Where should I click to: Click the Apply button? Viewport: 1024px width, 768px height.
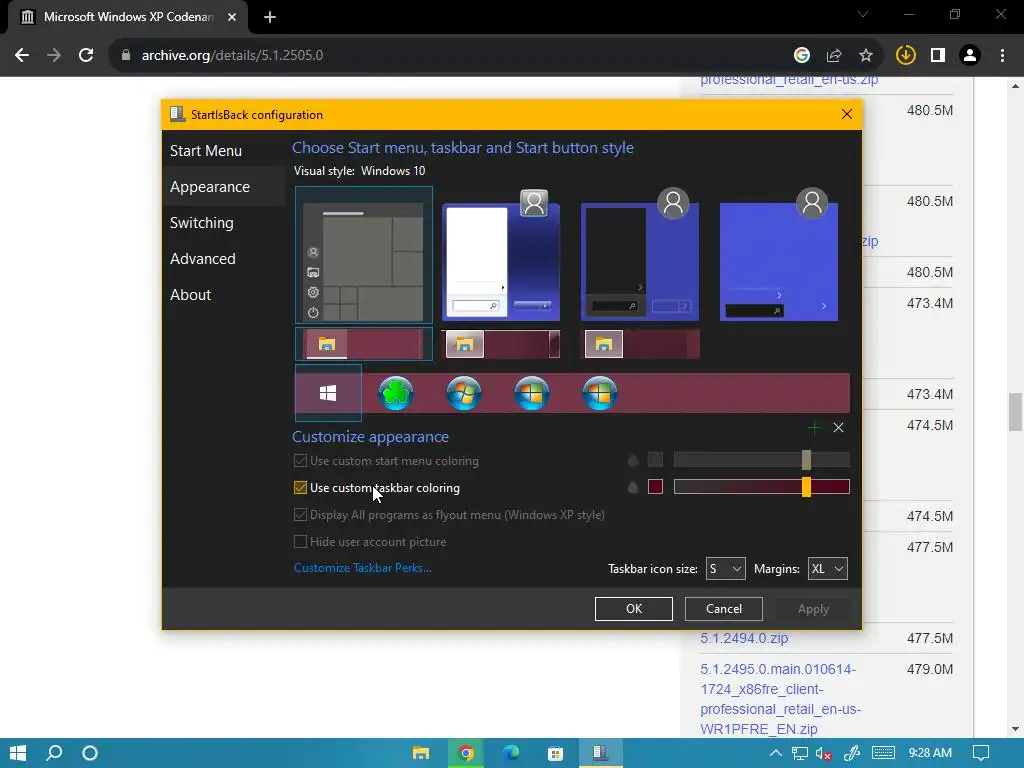tap(813, 609)
